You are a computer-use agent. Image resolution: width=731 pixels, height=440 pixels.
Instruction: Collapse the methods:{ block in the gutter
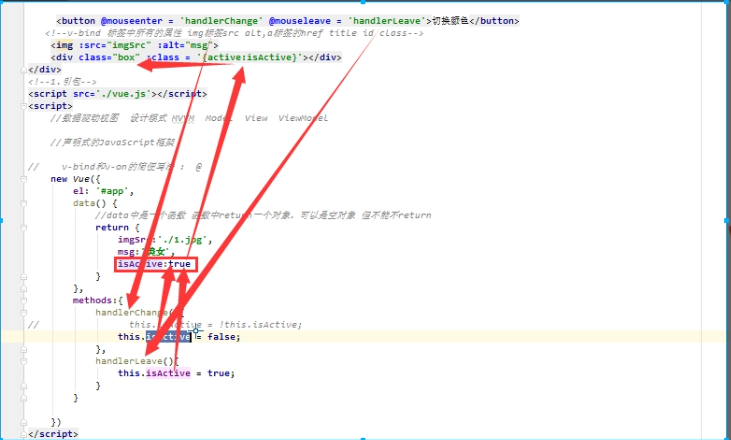(23, 301)
